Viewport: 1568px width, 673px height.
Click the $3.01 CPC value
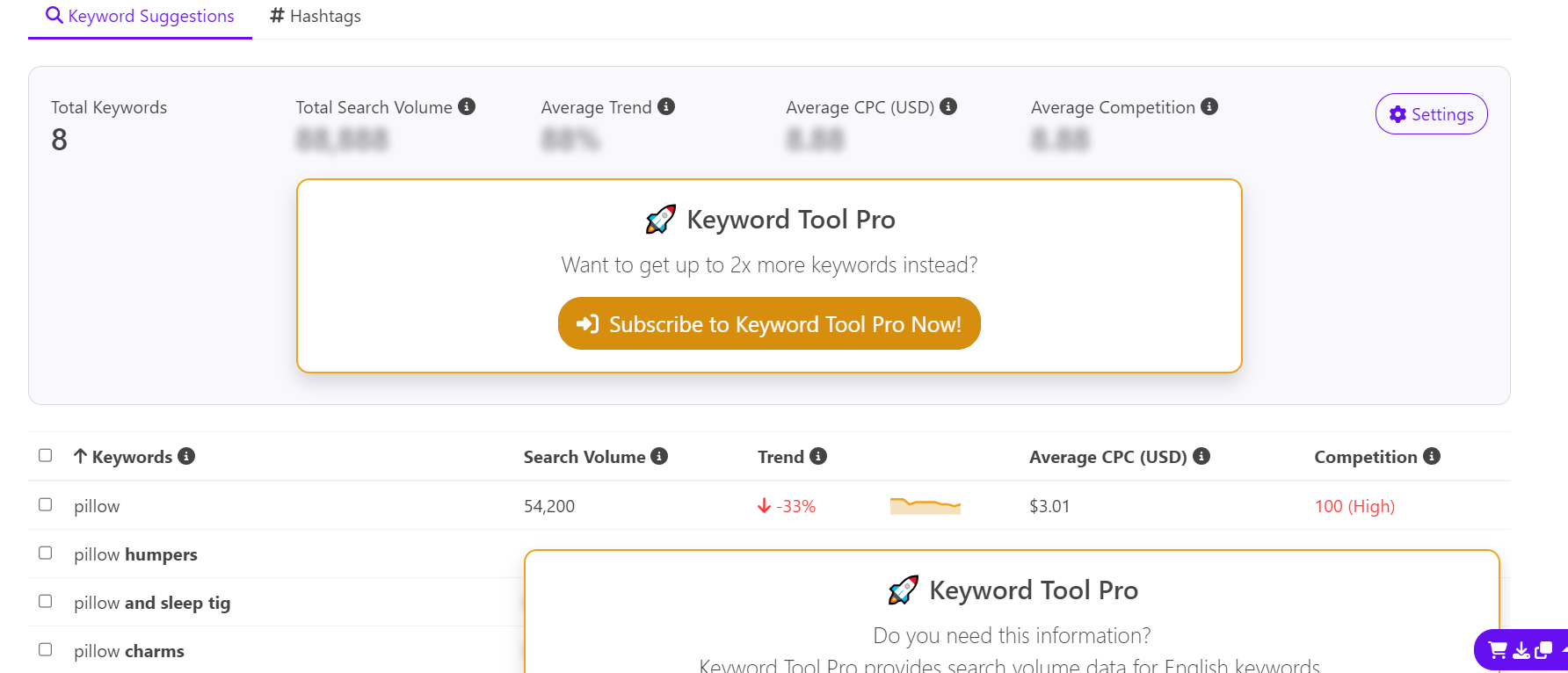pos(1049,506)
